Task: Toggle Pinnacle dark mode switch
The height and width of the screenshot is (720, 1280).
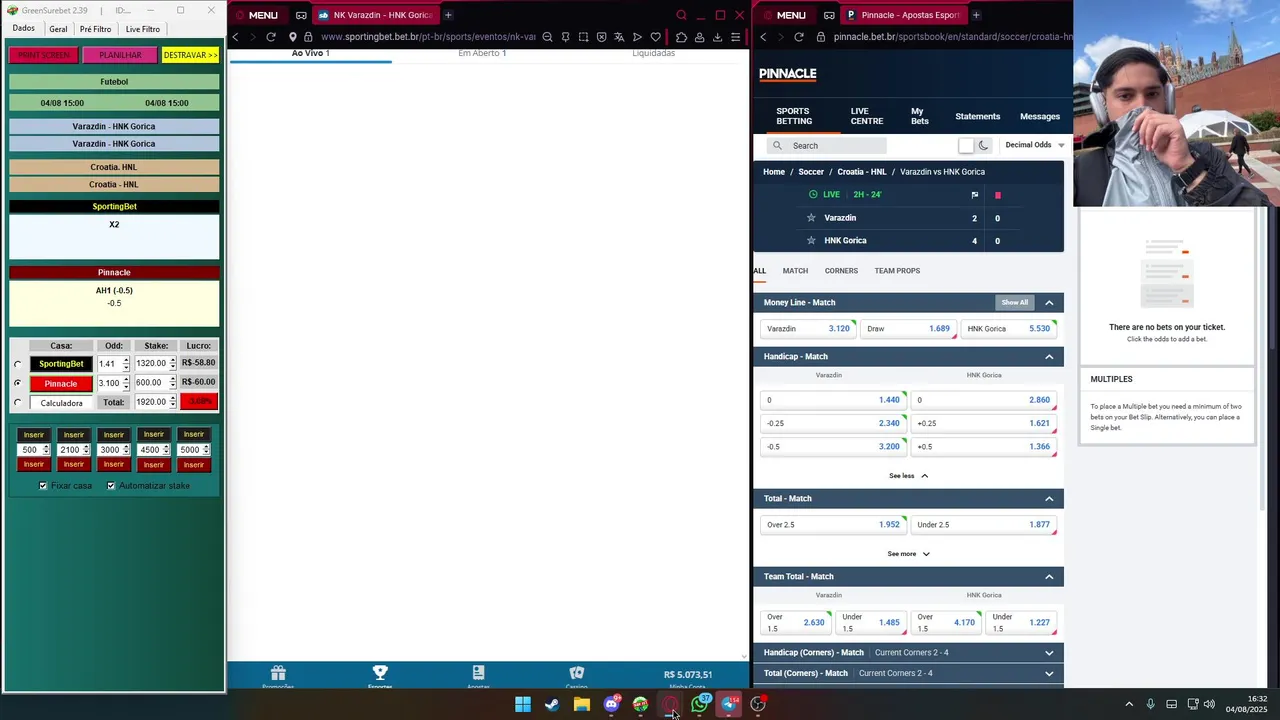Action: tap(974, 146)
